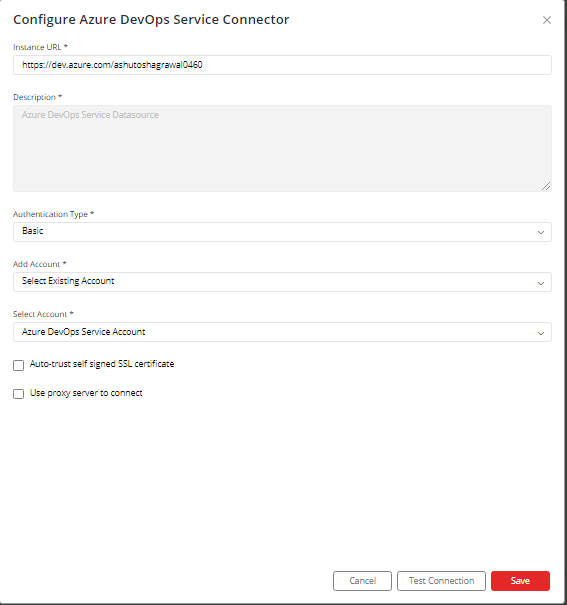Save the connector configuration
The width and height of the screenshot is (567, 605).
point(520,581)
